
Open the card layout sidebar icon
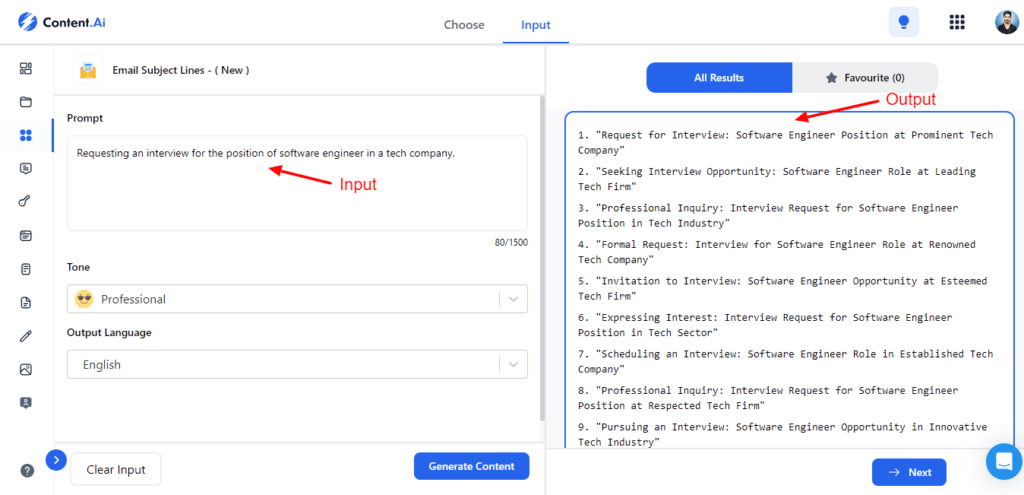(25, 235)
